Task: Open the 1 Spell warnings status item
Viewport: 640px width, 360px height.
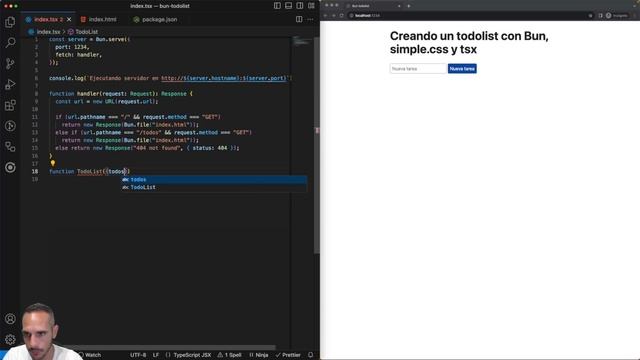Action: (x=229, y=355)
